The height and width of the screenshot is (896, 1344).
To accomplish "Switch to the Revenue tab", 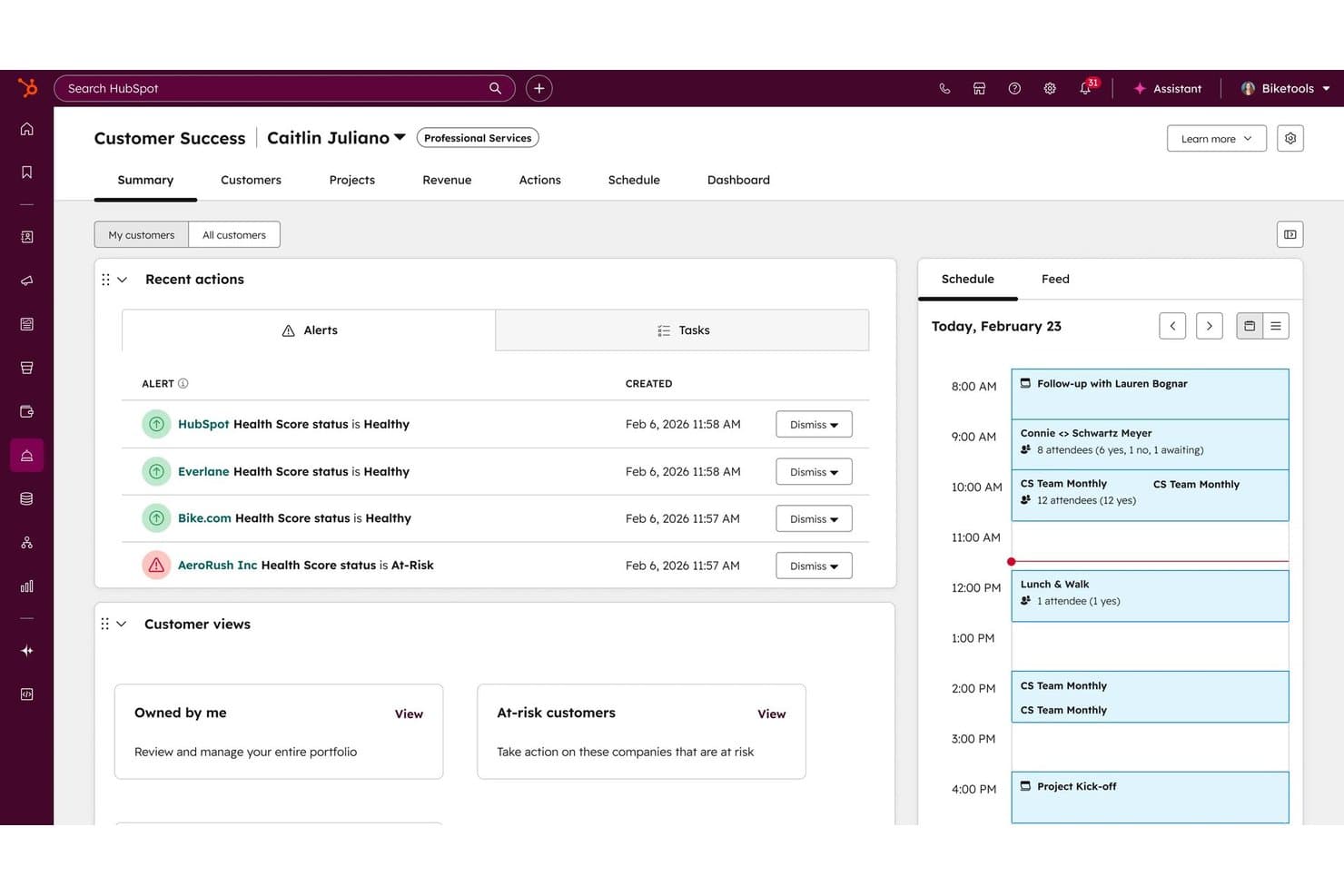I will point(447,180).
